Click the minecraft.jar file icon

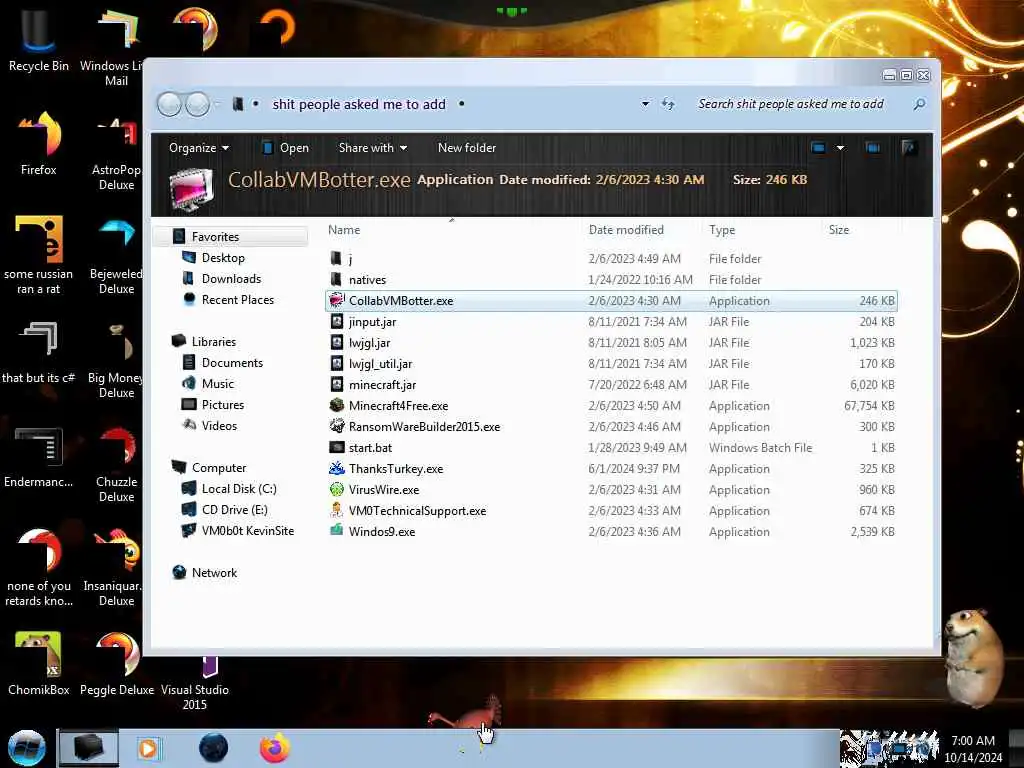(x=336, y=385)
